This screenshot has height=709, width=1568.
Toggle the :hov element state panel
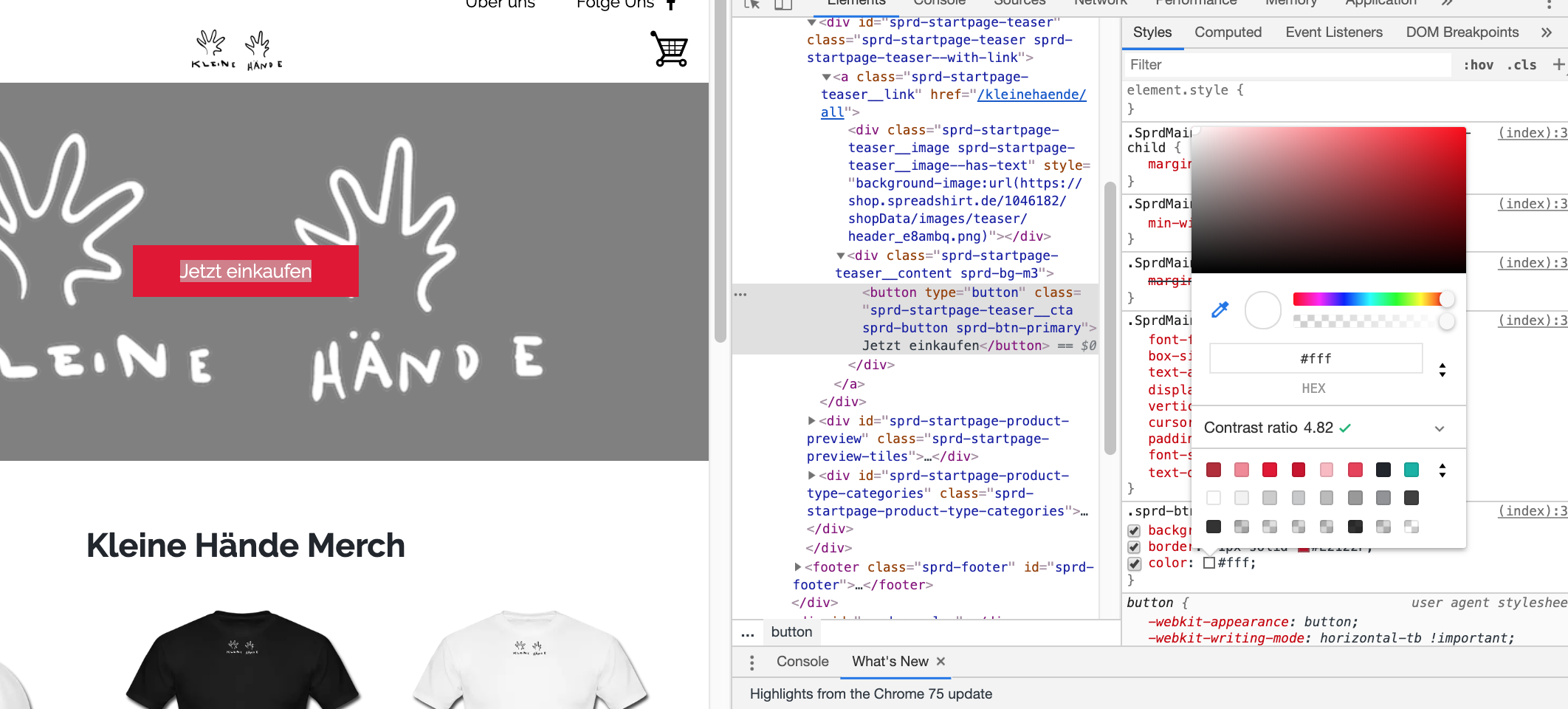(x=1478, y=65)
